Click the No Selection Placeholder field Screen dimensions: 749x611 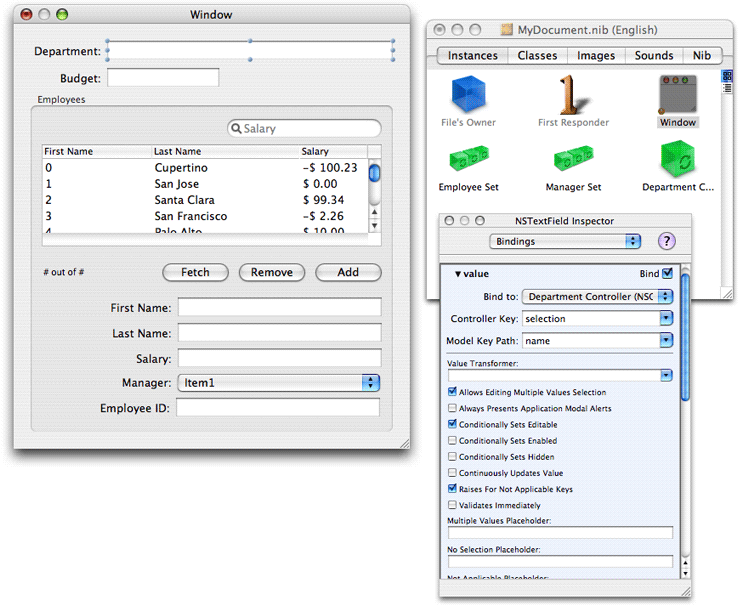[560, 561]
